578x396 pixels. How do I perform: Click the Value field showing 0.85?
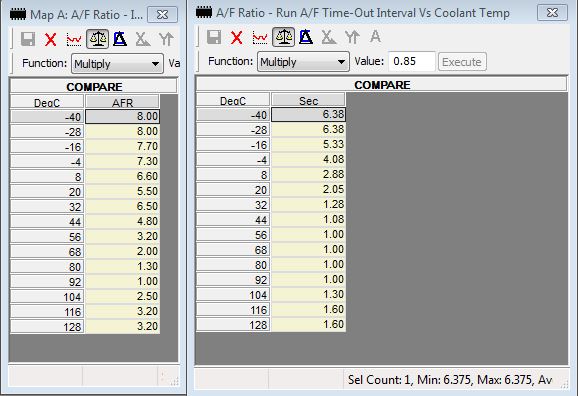[412, 62]
